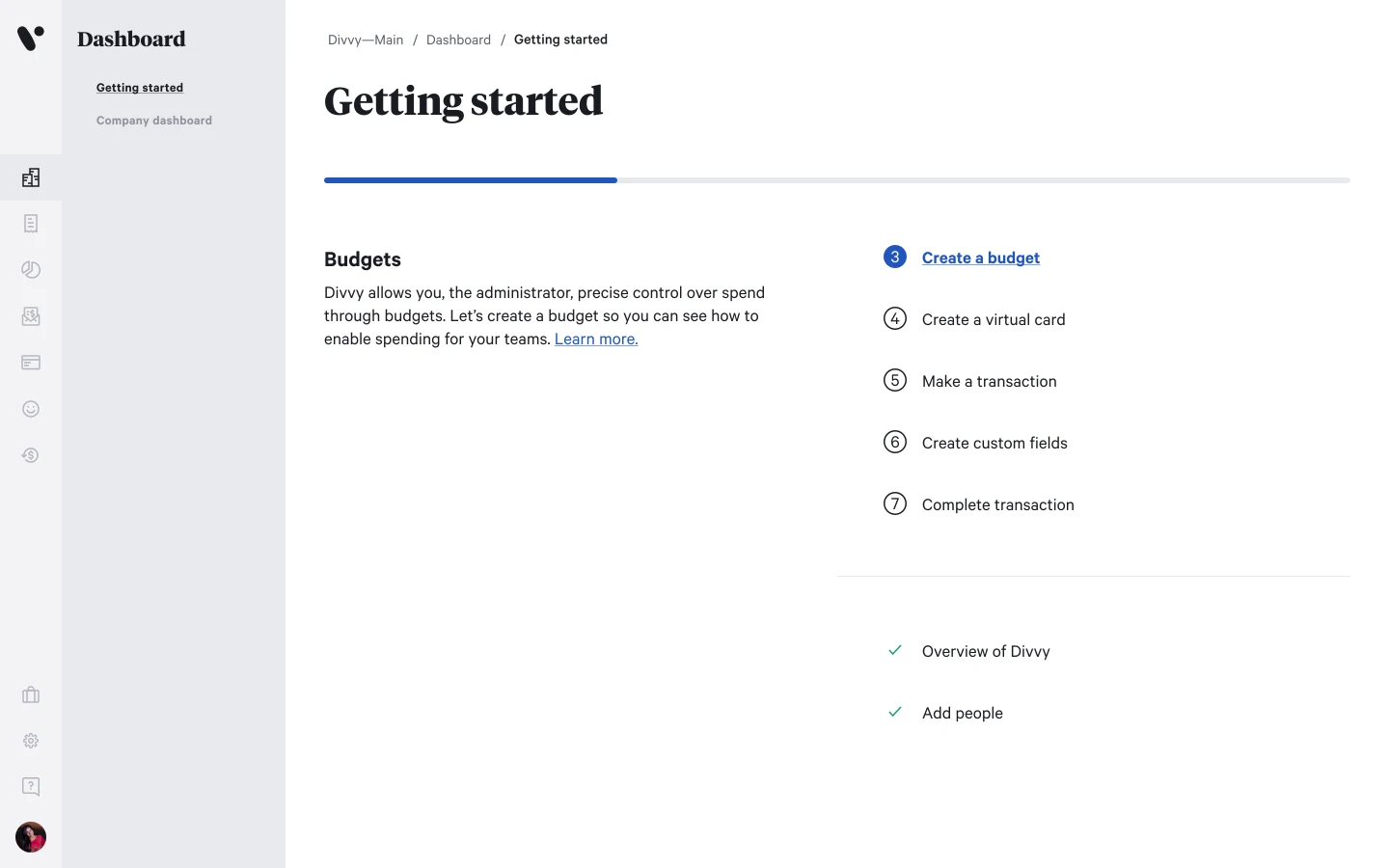Open the pie chart budgets icon
Screen dimensions: 1389x868
tap(31, 270)
